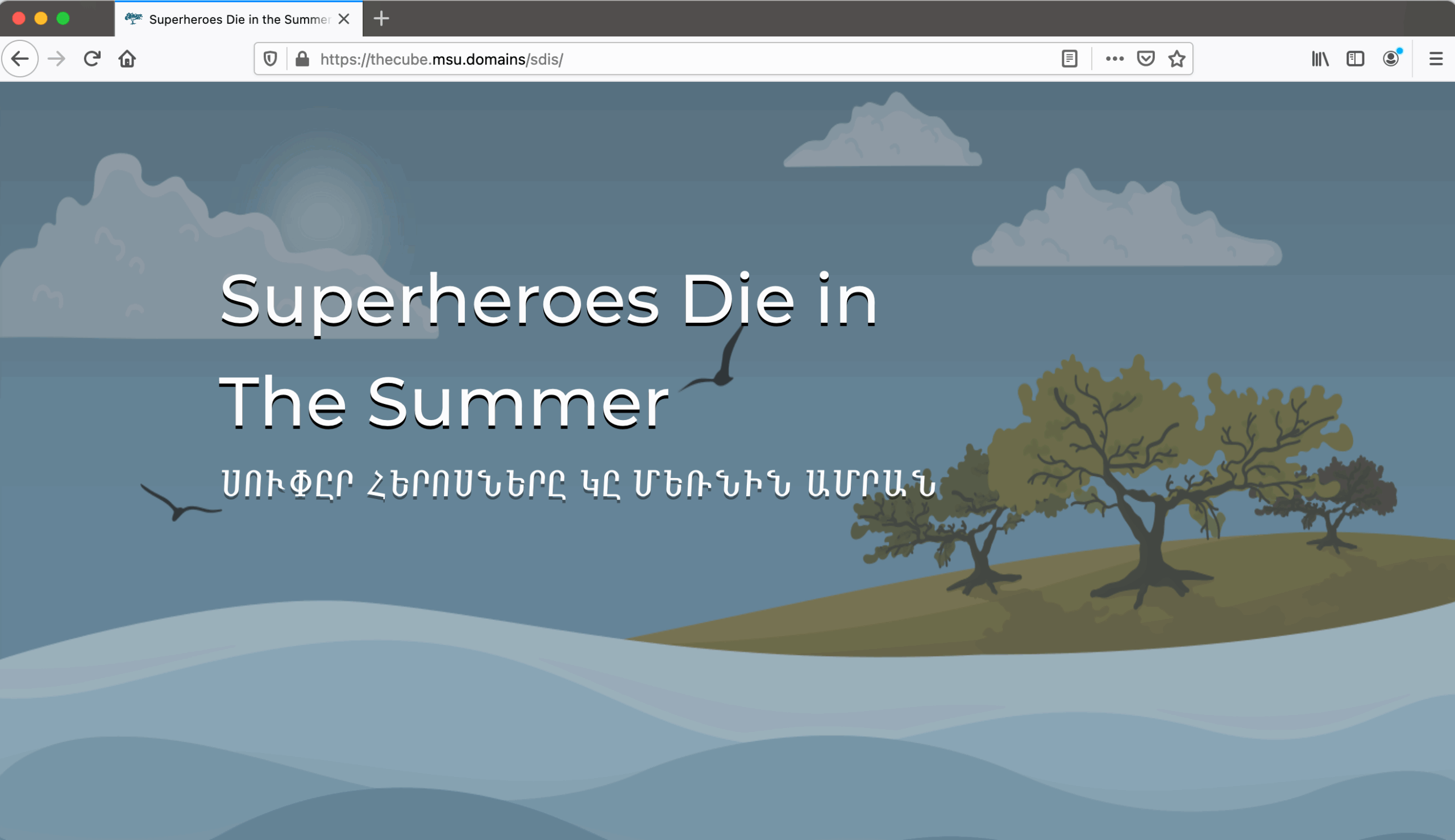Screen dimensions: 1455x840
Task: View site security lock information
Action: pos(302,59)
